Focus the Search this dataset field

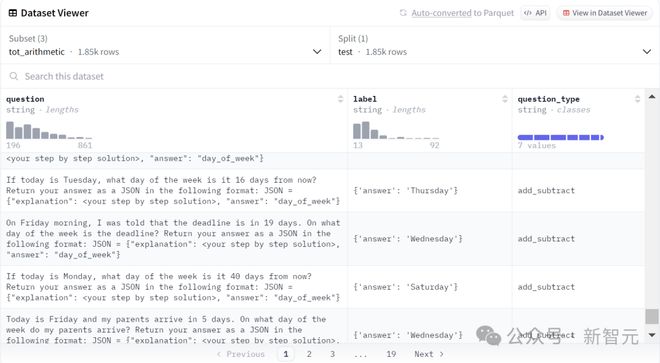click(x=330, y=76)
